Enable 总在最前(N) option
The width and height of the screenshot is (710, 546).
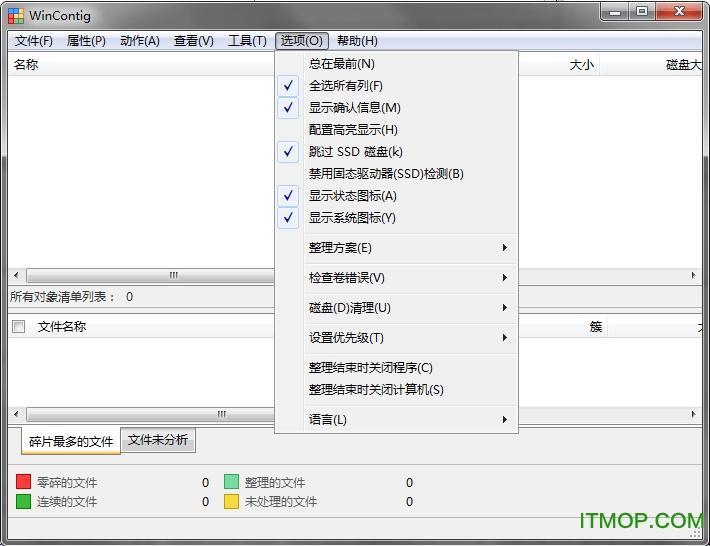(x=396, y=64)
